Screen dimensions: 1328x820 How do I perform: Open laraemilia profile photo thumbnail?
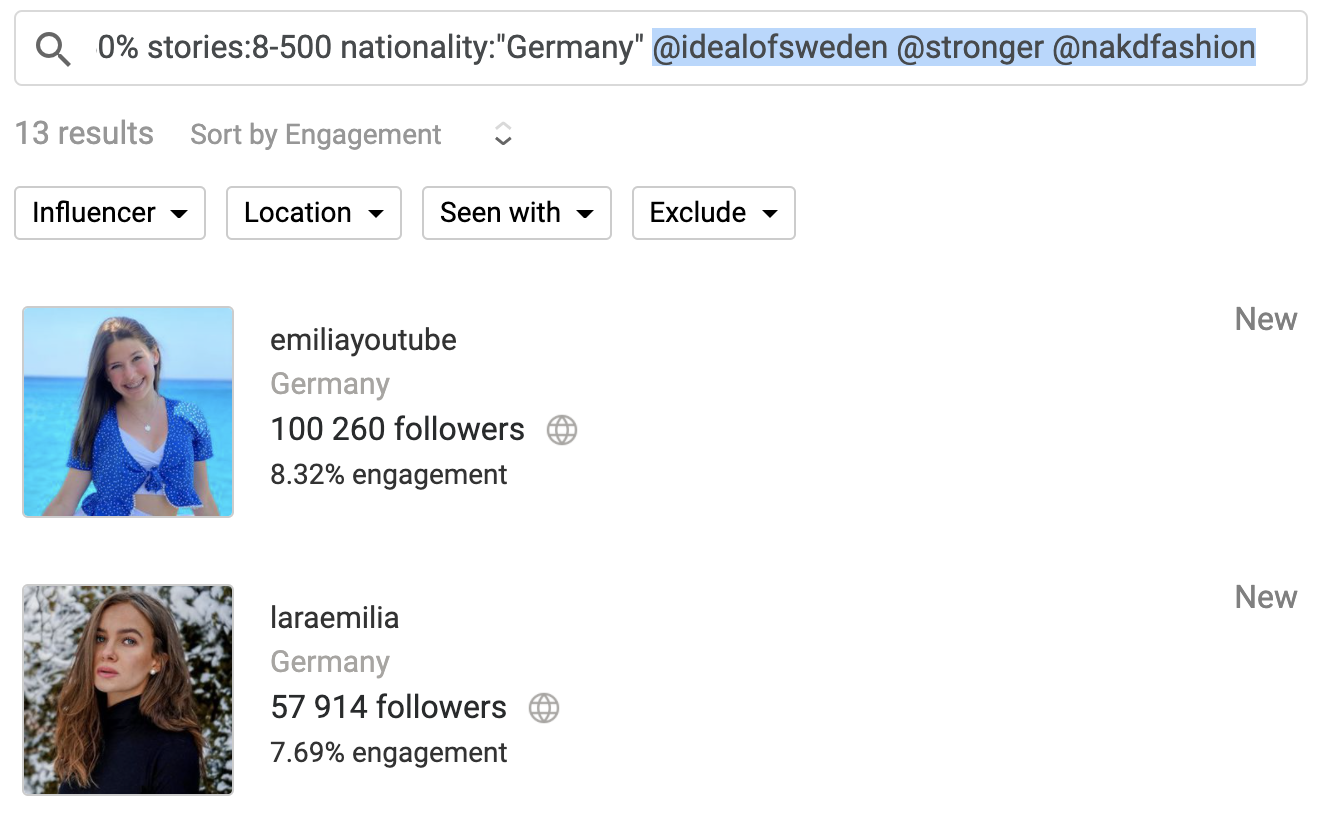pos(128,690)
